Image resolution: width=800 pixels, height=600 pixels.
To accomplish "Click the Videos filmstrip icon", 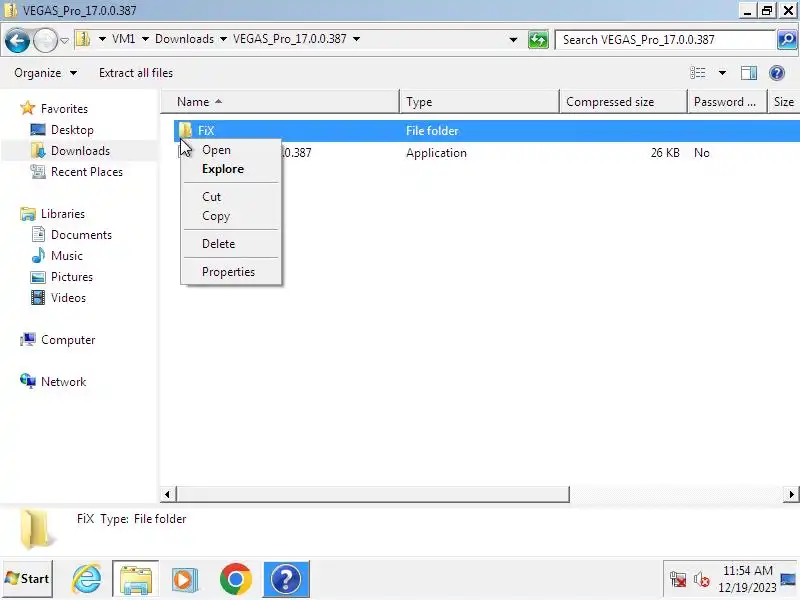I will point(38,297).
